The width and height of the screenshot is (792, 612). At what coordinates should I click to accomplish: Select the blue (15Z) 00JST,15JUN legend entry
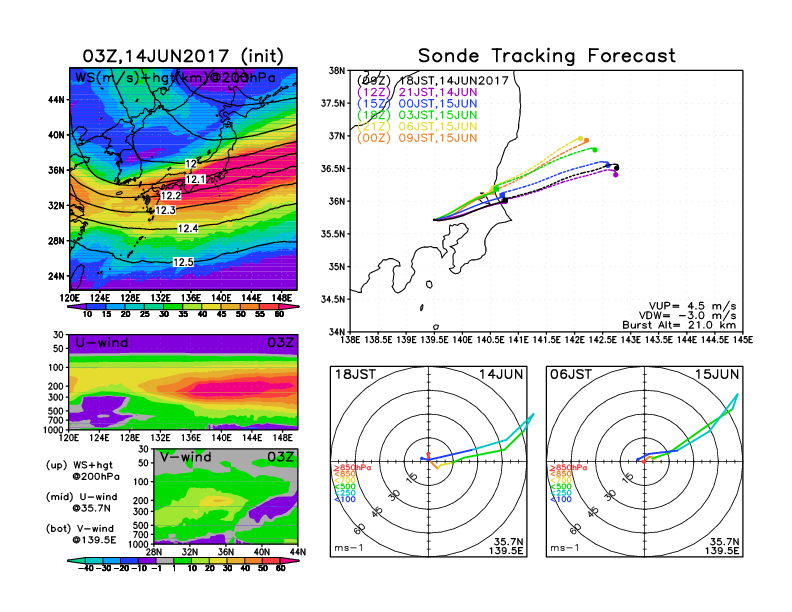click(x=417, y=104)
